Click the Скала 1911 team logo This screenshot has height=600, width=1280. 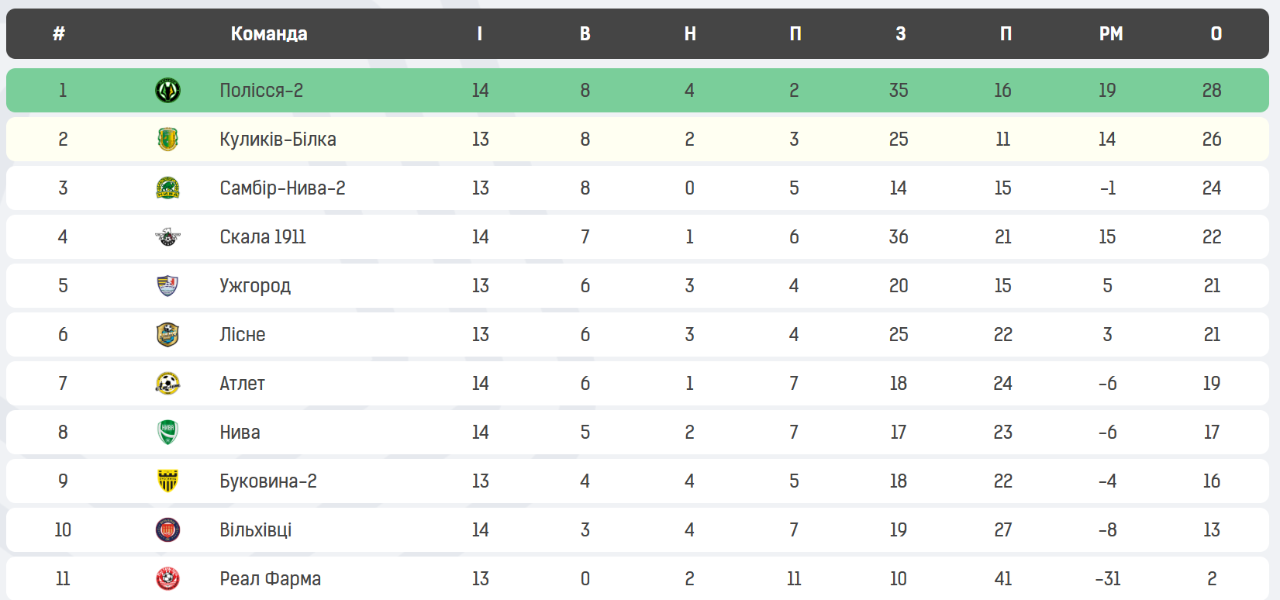pyautogui.click(x=168, y=237)
